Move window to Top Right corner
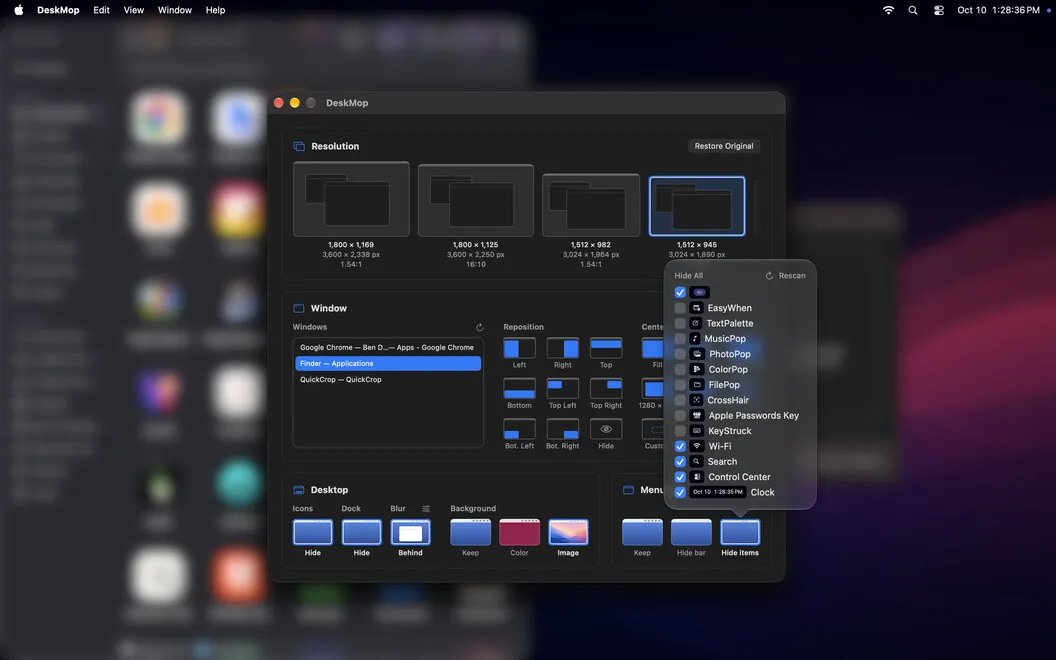 pyautogui.click(x=605, y=389)
